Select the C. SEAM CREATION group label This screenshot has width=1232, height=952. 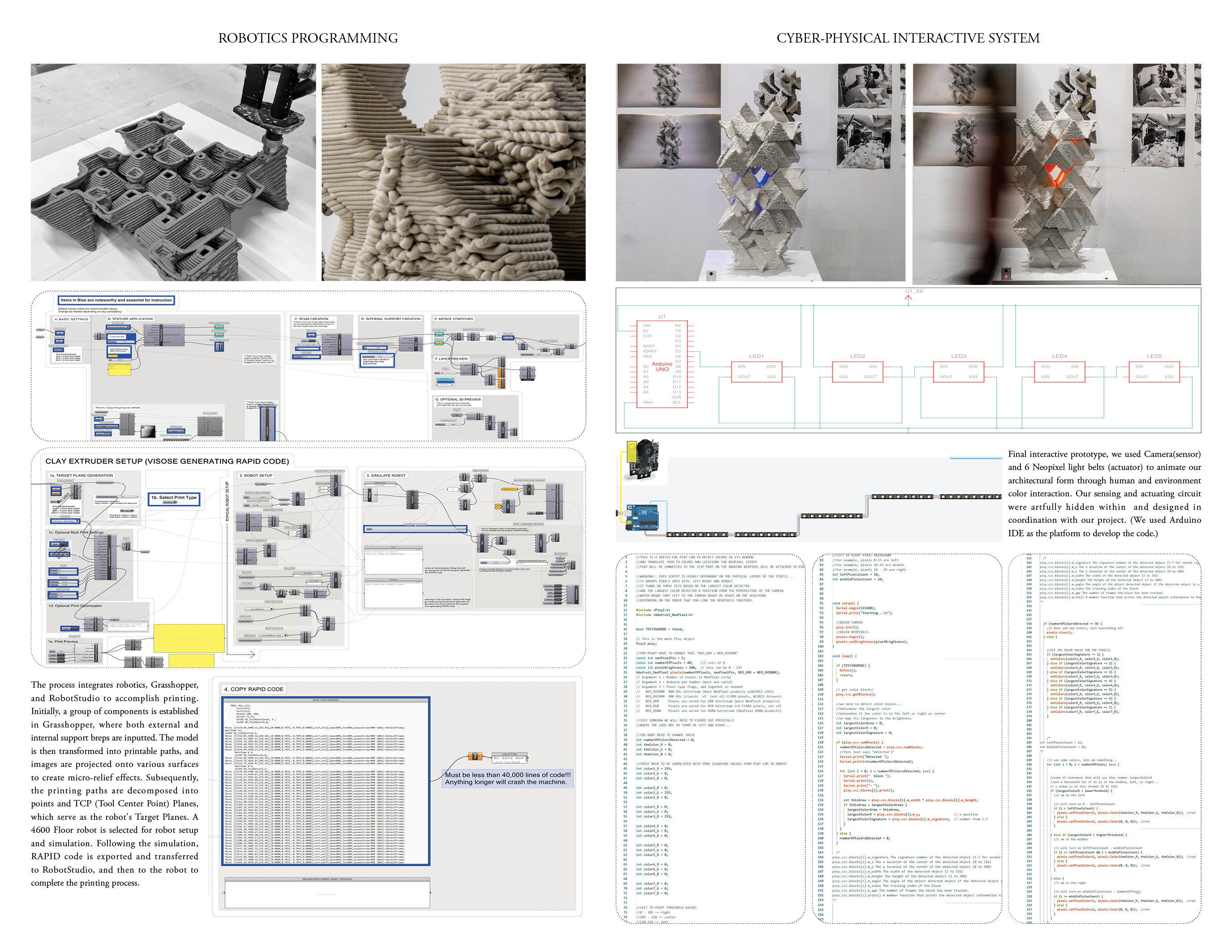(x=311, y=319)
